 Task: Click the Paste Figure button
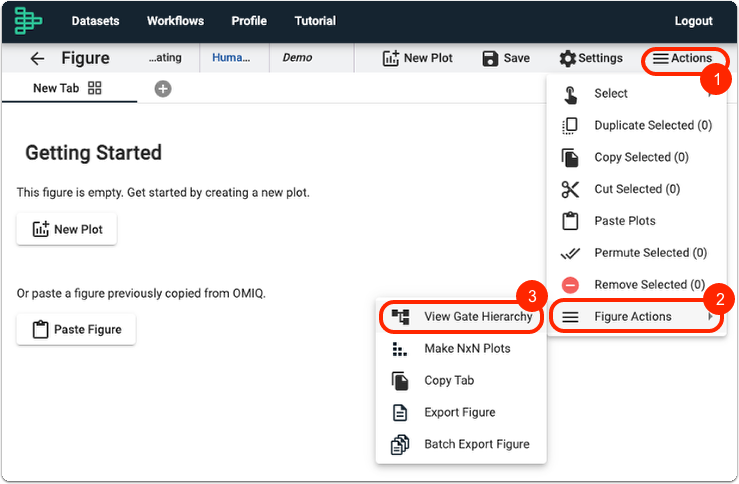coord(76,329)
